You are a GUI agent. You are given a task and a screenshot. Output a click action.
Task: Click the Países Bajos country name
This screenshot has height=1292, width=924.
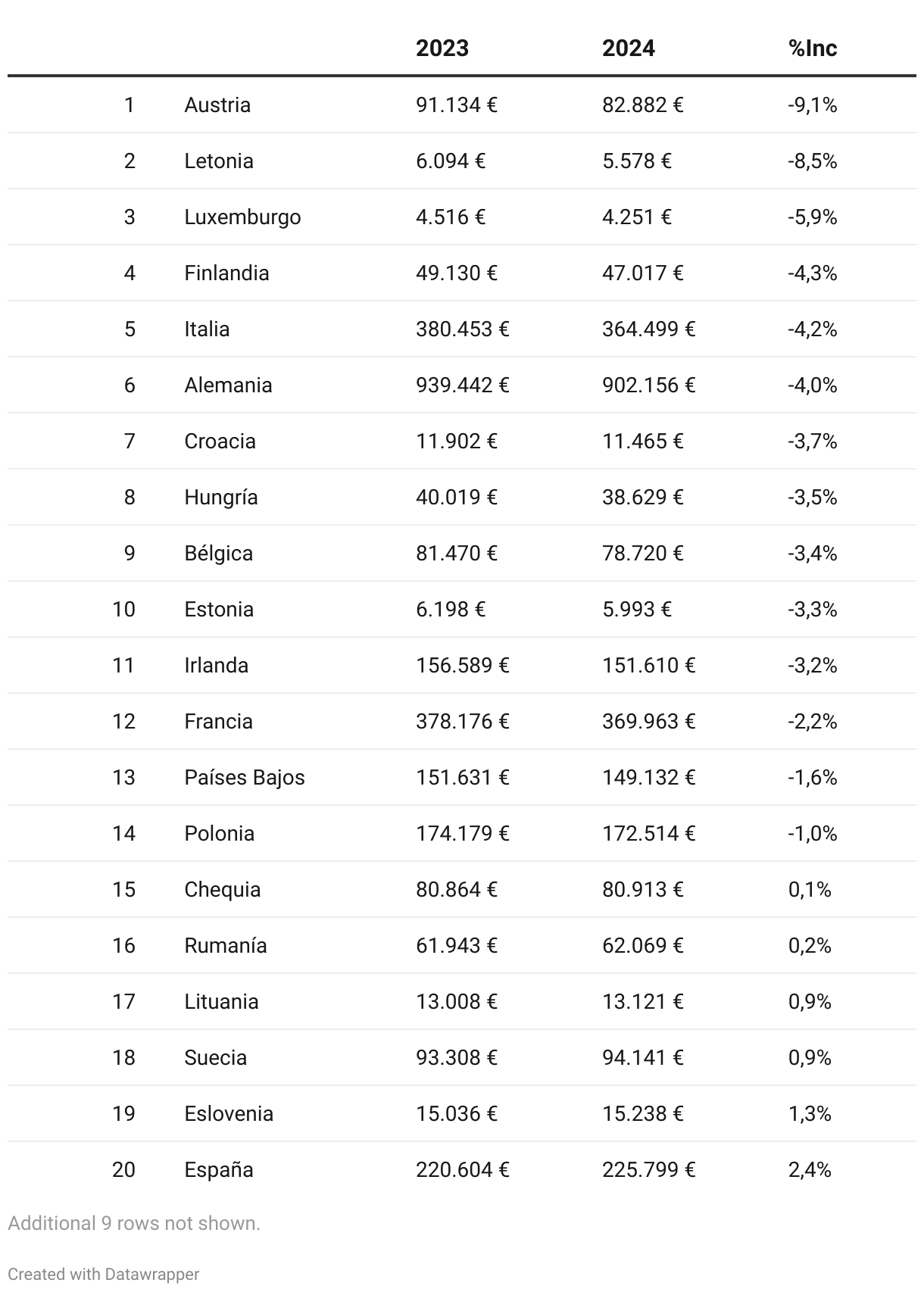pos(245,777)
